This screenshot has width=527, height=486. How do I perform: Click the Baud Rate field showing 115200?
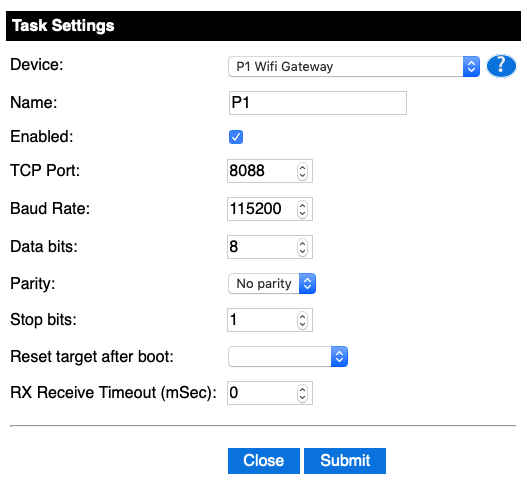pyautogui.click(x=270, y=209)
